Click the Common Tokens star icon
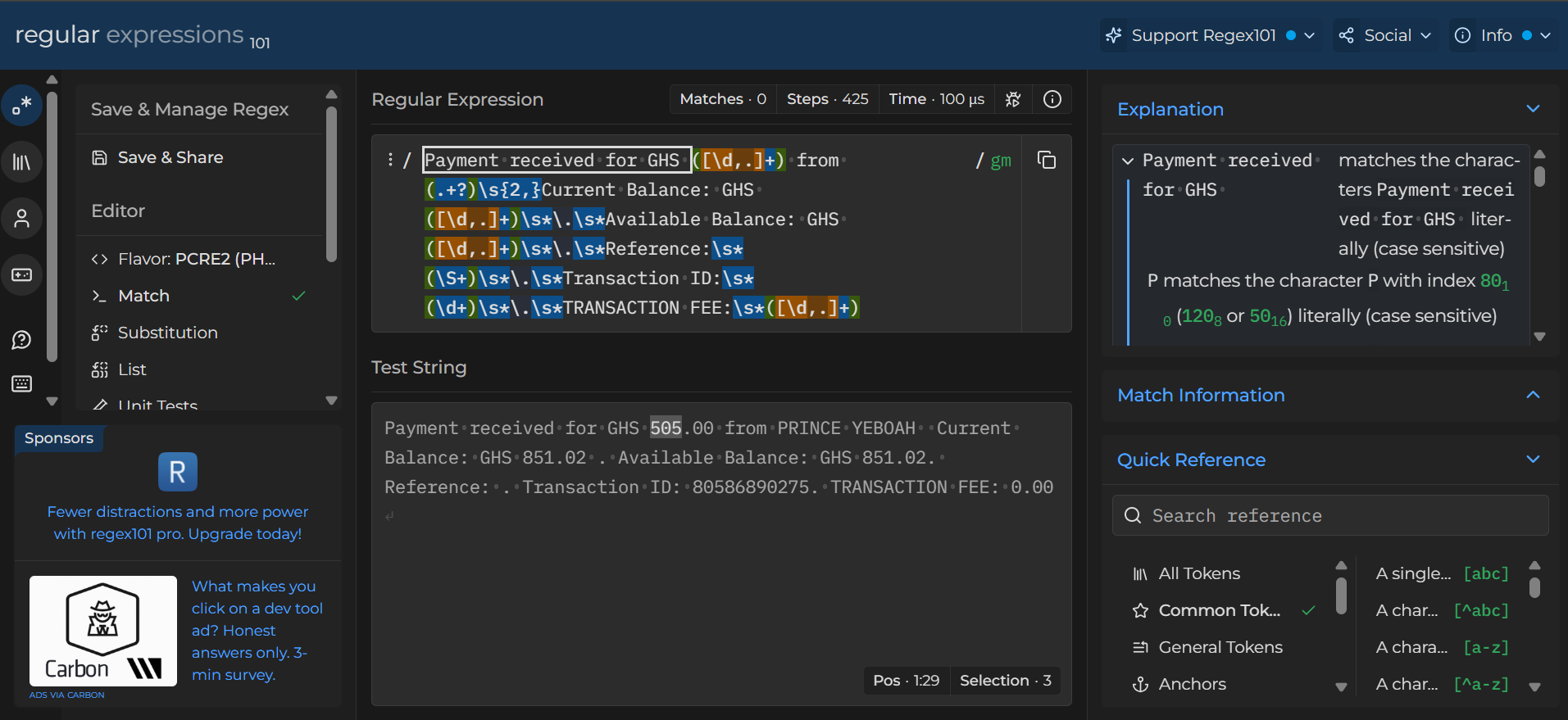1568x720 pixels. click(x=1140, y=610)
